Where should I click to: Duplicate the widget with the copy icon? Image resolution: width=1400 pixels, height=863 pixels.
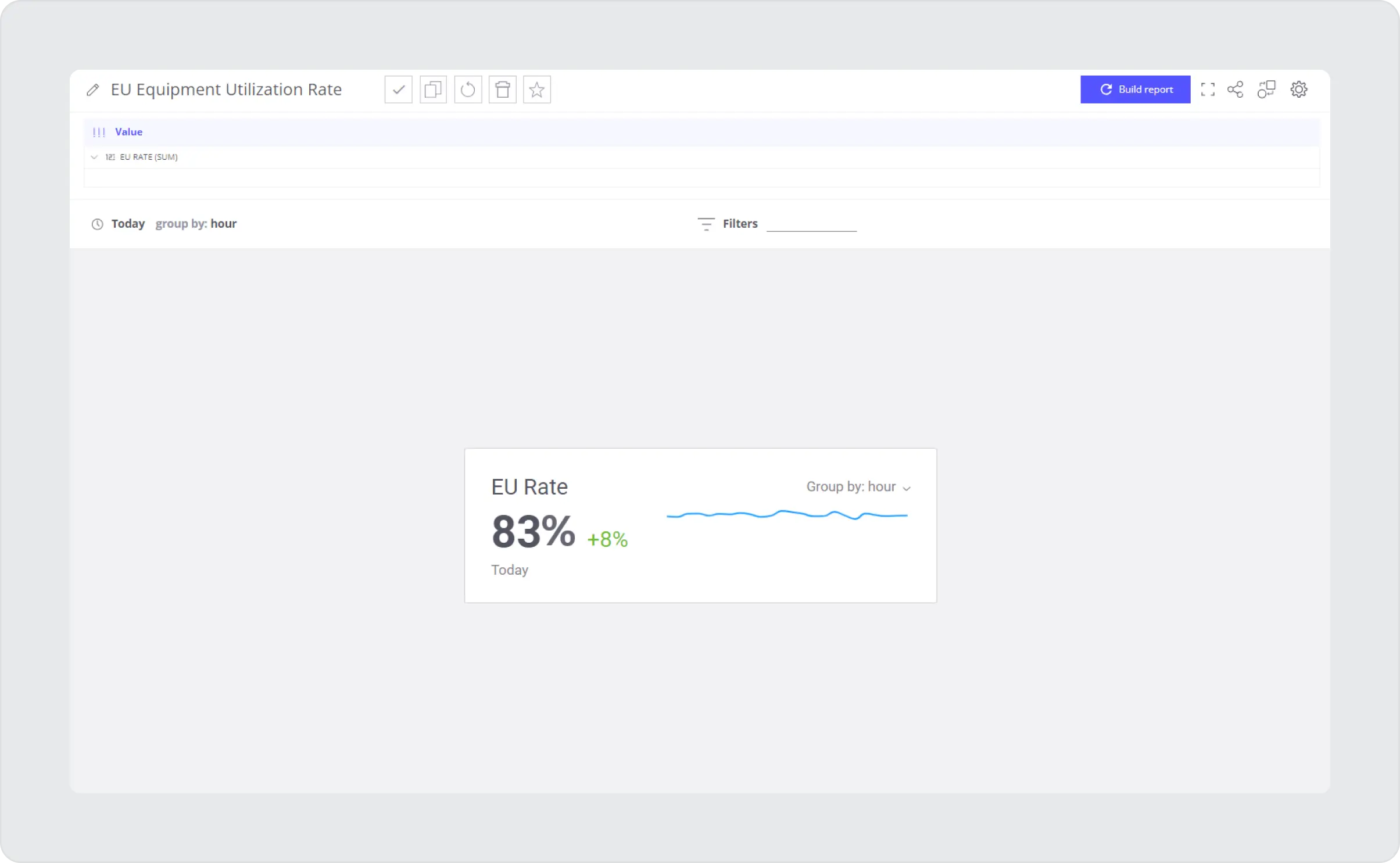coord(432,89)
